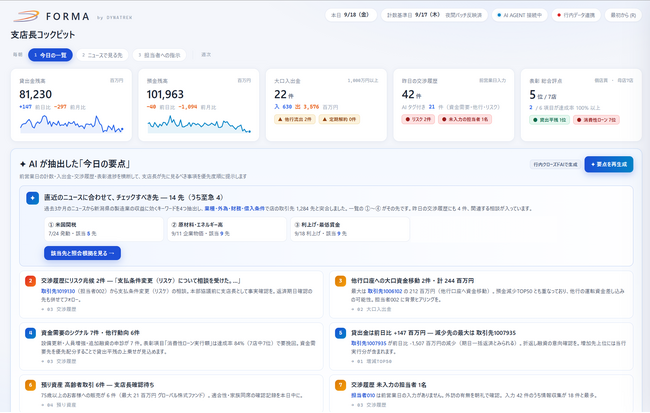Click the 行内データ連携 status pill
Viewport: 650px width, 413px height.
[x=576, y=15]
